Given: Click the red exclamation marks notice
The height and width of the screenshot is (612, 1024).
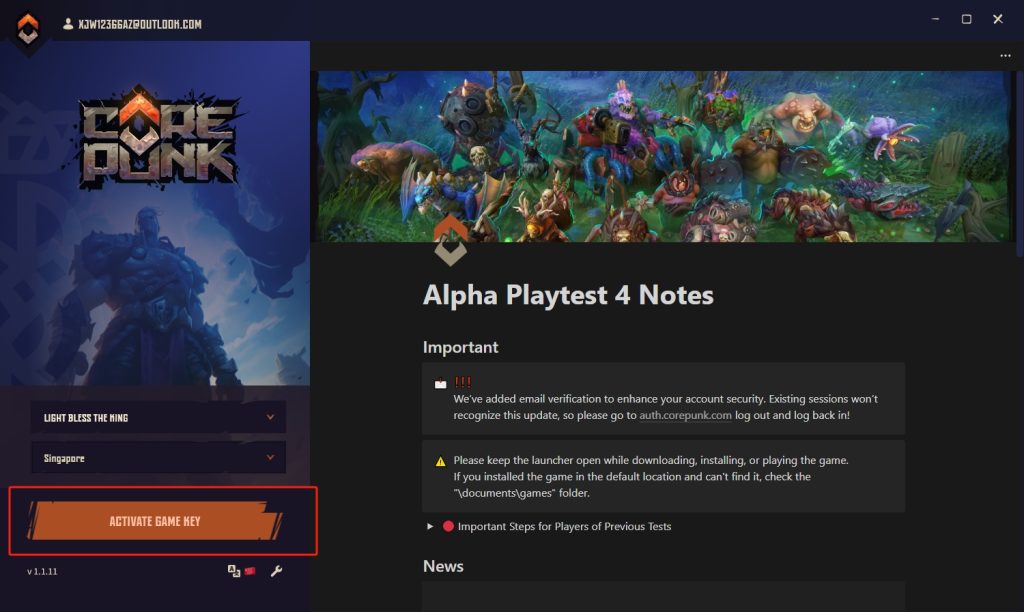Looking at the screenshot, I should (x=462, y=382).
